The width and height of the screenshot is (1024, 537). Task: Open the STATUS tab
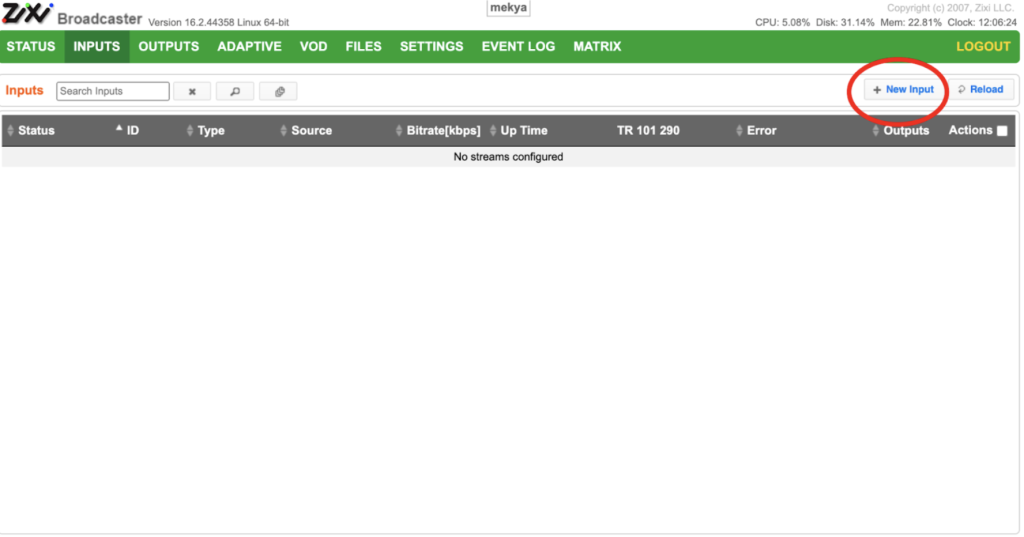31,46
